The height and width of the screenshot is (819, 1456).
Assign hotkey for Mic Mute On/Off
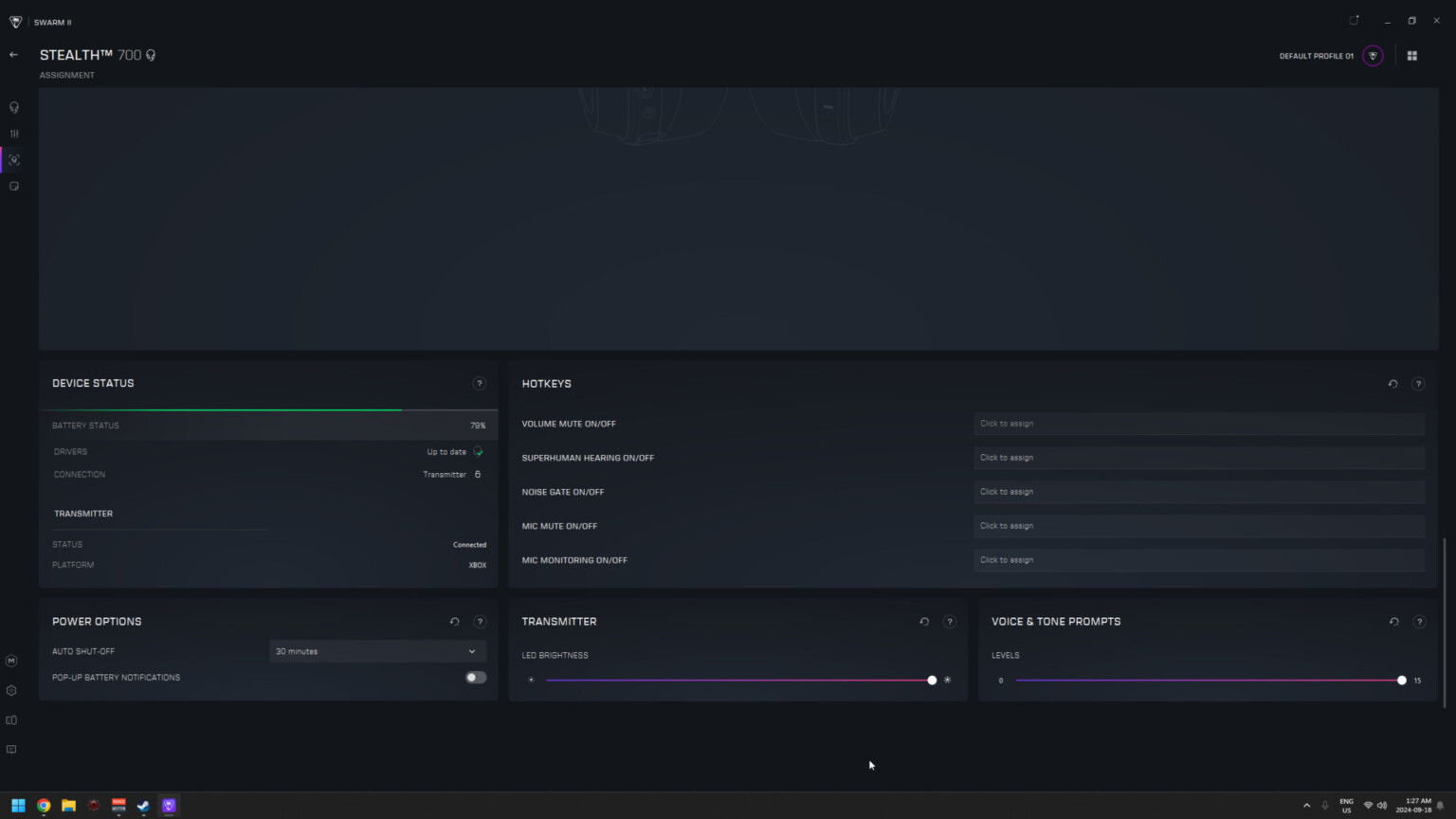[x=1198, y=526]
